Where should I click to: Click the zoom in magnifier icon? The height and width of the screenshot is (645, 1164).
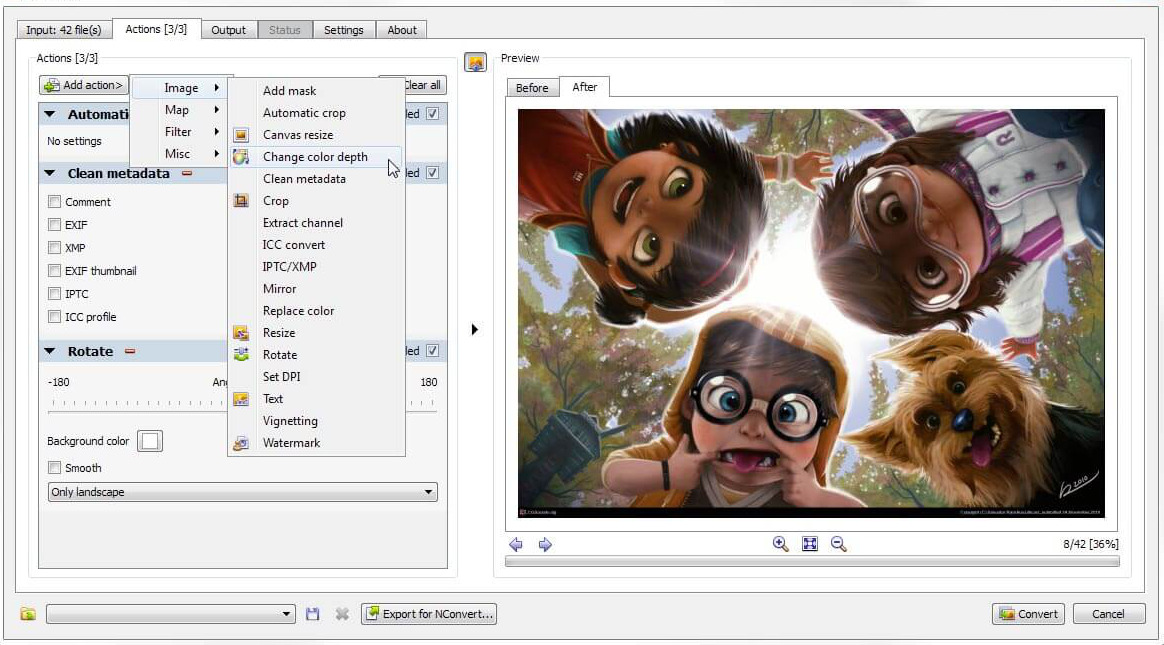(x=780, y=544)
